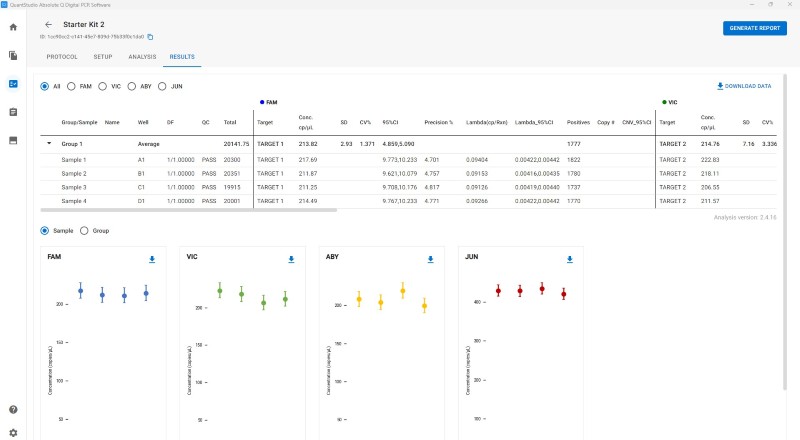Select the ABY channel radio button
This screenshot has width=800, height=440.
(132, 86)
